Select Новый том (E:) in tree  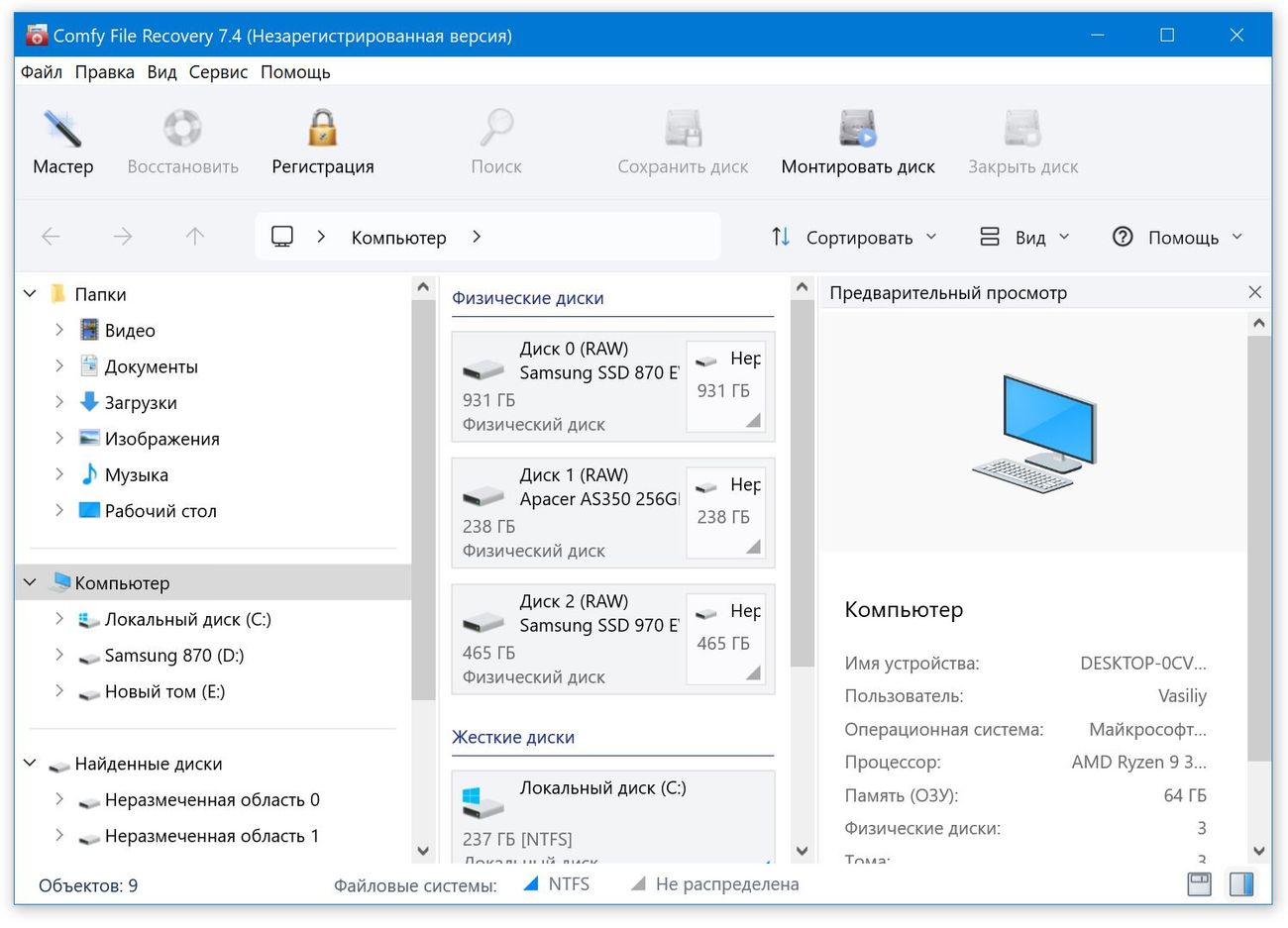tap(164, 691)
